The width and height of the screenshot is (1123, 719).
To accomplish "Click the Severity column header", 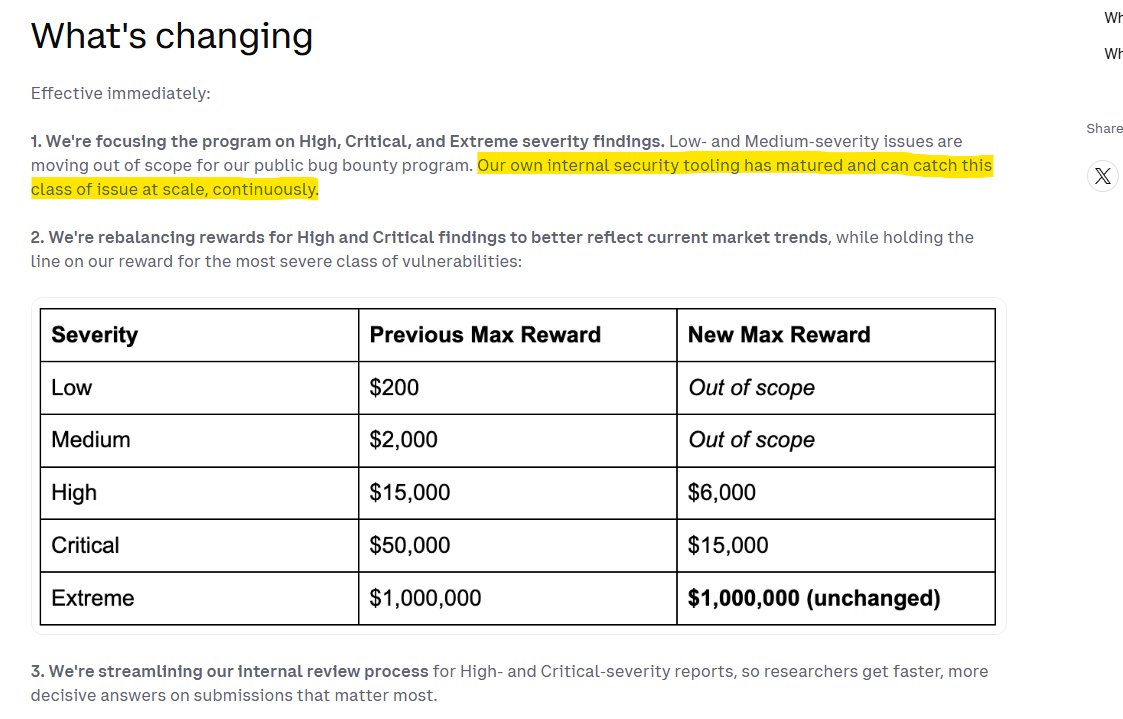I will [199, 335].
